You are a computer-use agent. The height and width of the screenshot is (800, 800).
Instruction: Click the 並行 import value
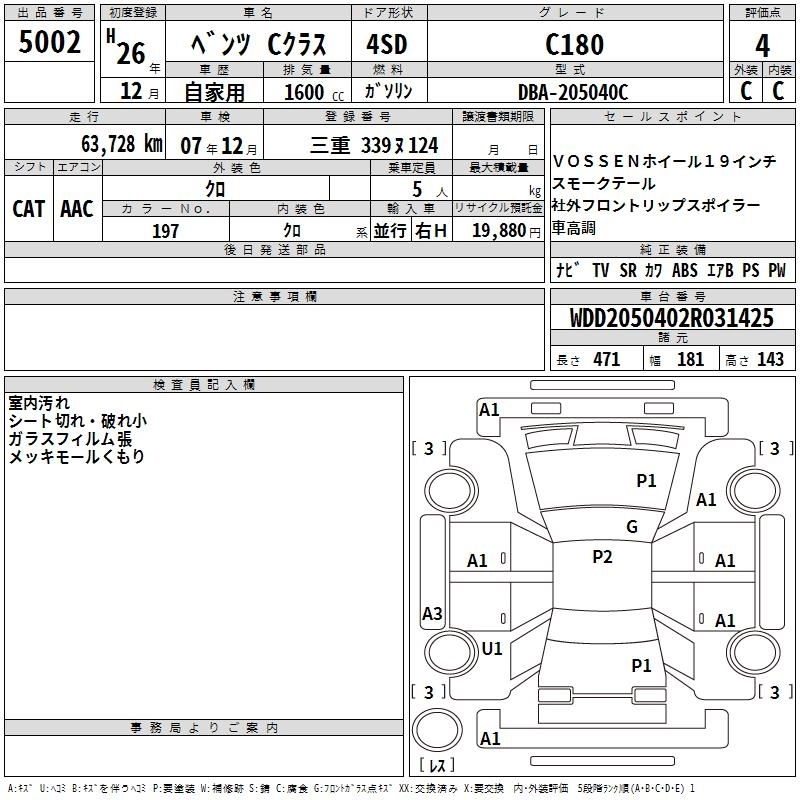[390, 231]
